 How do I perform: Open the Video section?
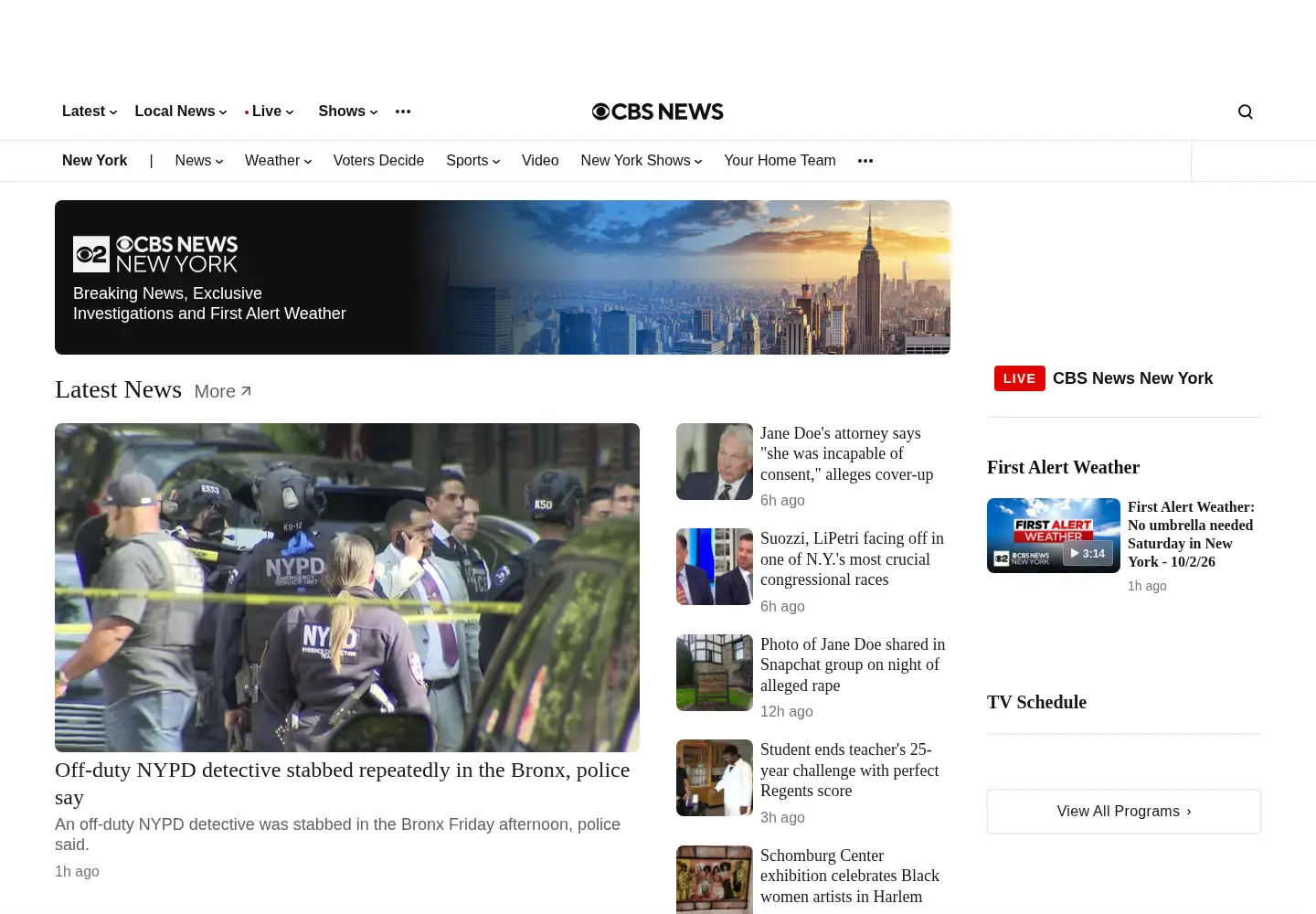[540, 161]
